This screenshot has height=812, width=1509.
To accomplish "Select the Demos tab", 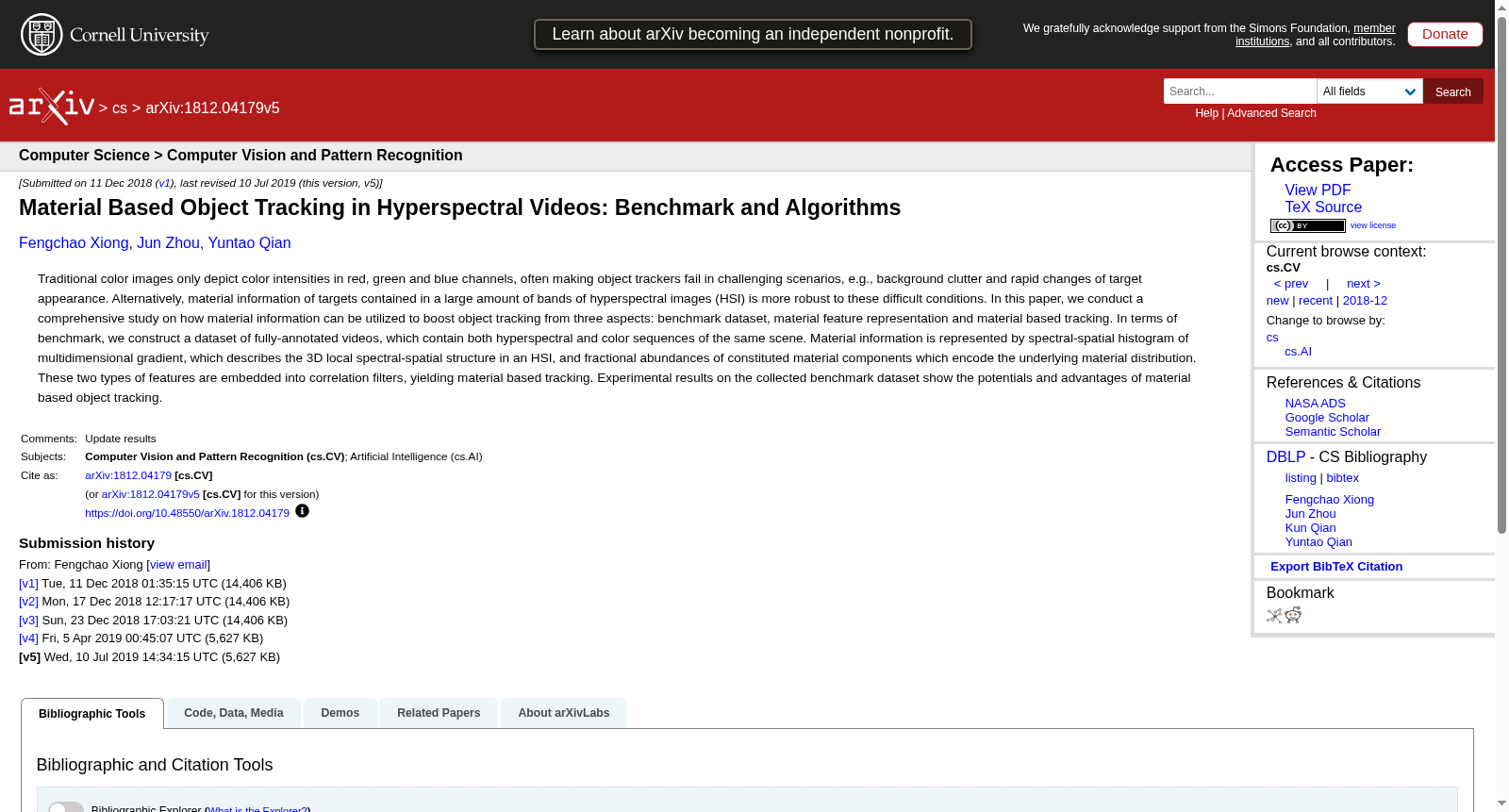I will (340, 713).
